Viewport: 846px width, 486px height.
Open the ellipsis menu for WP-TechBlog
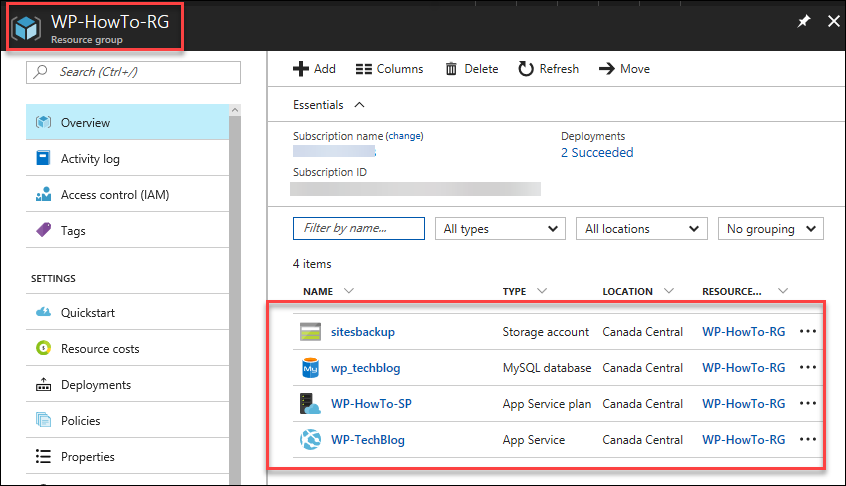coord(808,439)
